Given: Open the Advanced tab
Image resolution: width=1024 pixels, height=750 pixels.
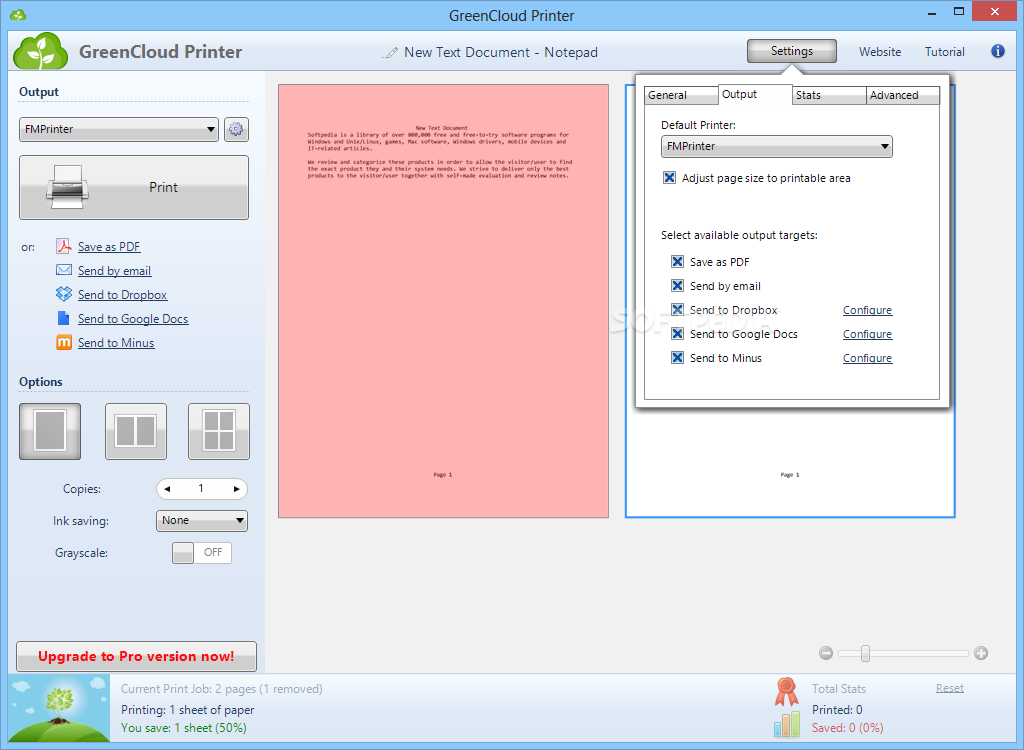Looking at the screenshot, I should (903, 95).
